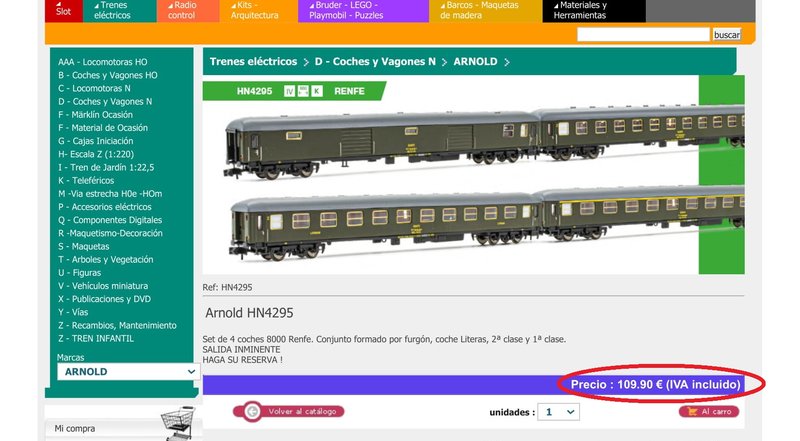Click the HN4295 train coaches product image
The image size is (800, 441).
click(473, 175)
